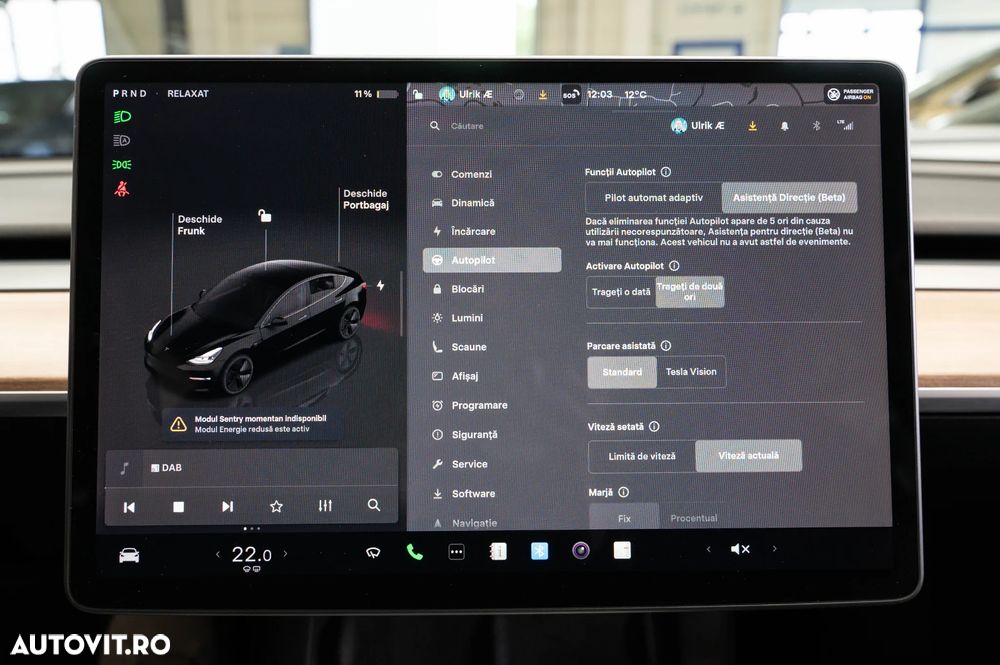The image size is (1000, 665).
Task: Tap the lock icon in top status bar
Action: point(418,94)
